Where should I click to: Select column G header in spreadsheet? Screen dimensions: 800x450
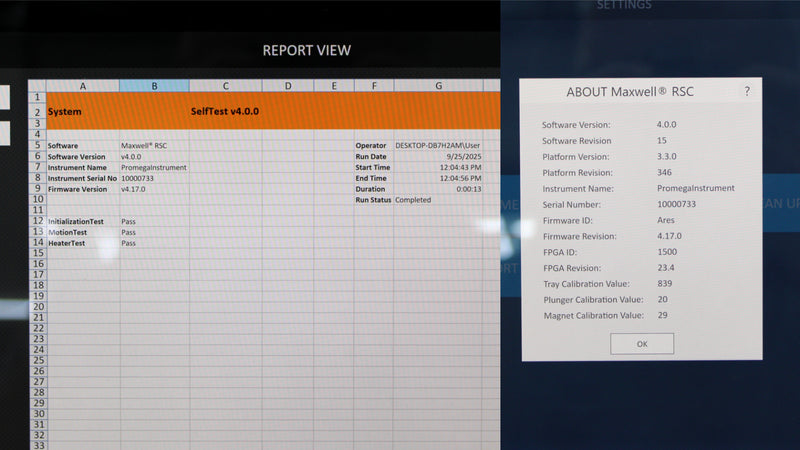[438, 86]
